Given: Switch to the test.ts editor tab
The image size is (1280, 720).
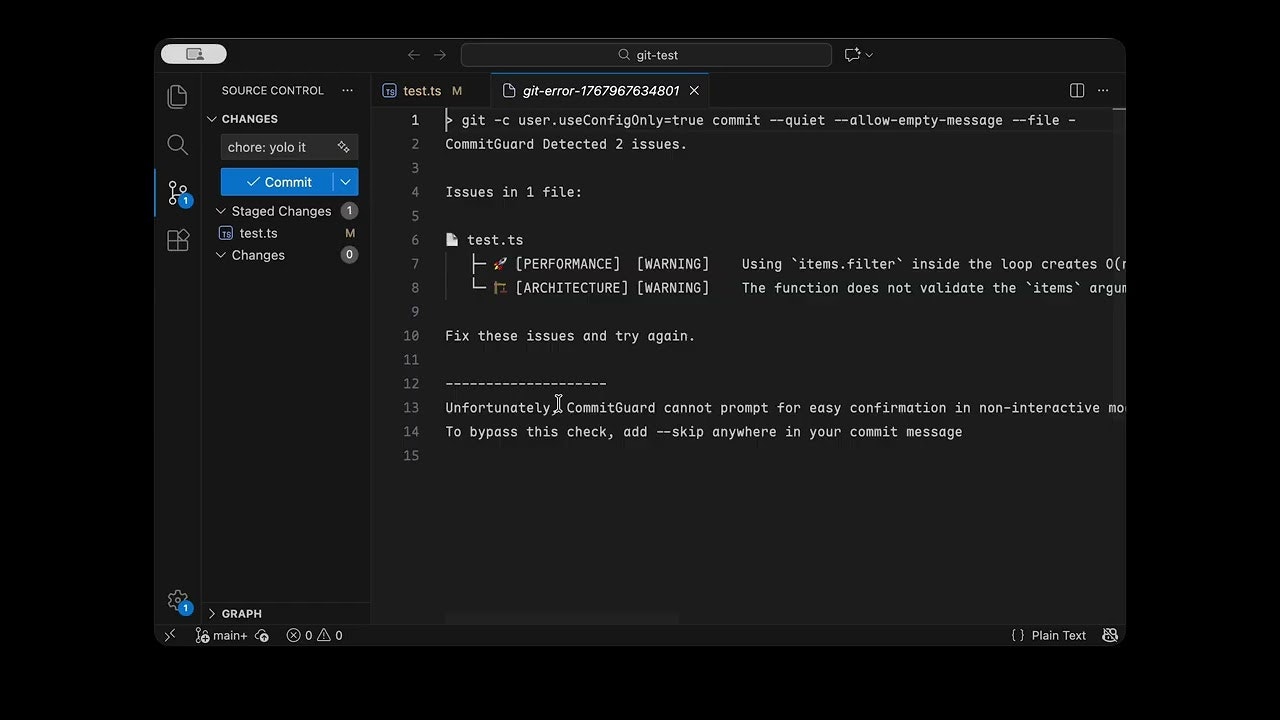Looking at the screenshot, I should (421, 90).
